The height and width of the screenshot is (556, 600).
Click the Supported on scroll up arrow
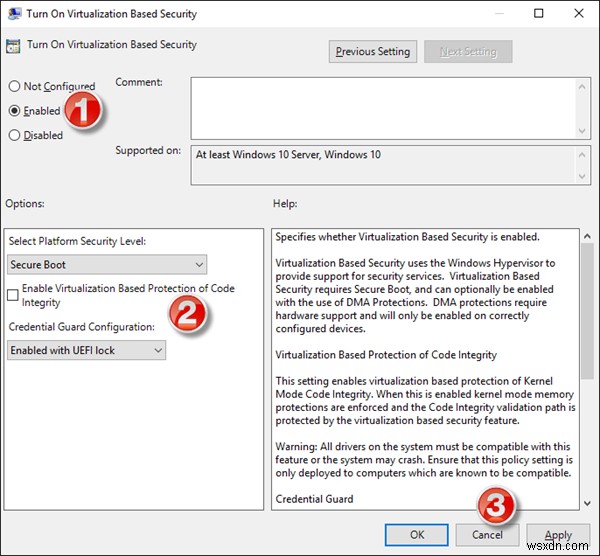(582, 155)
